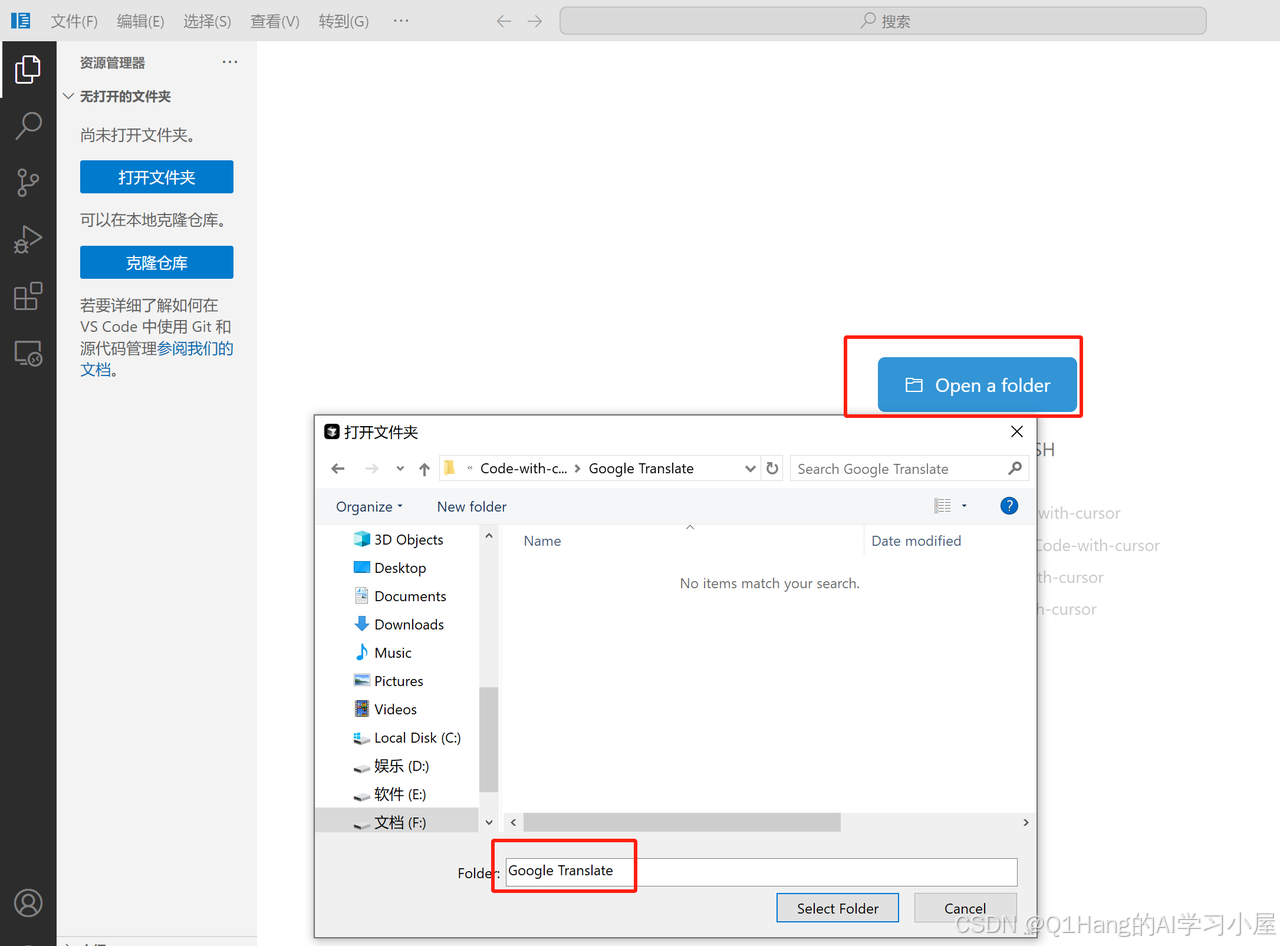Screen dimensions: 1280x946
Task: Go up one folder level
Action: point(424,468)
